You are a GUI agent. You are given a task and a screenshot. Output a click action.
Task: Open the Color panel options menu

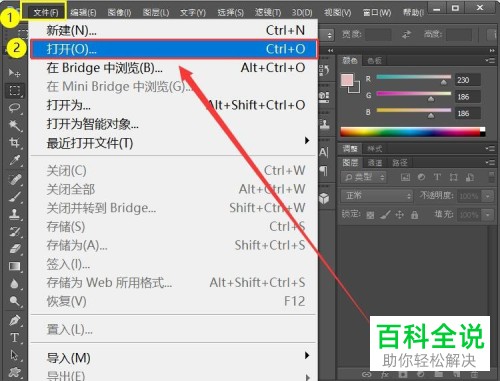pyautogui.click(x=490, y=61)
